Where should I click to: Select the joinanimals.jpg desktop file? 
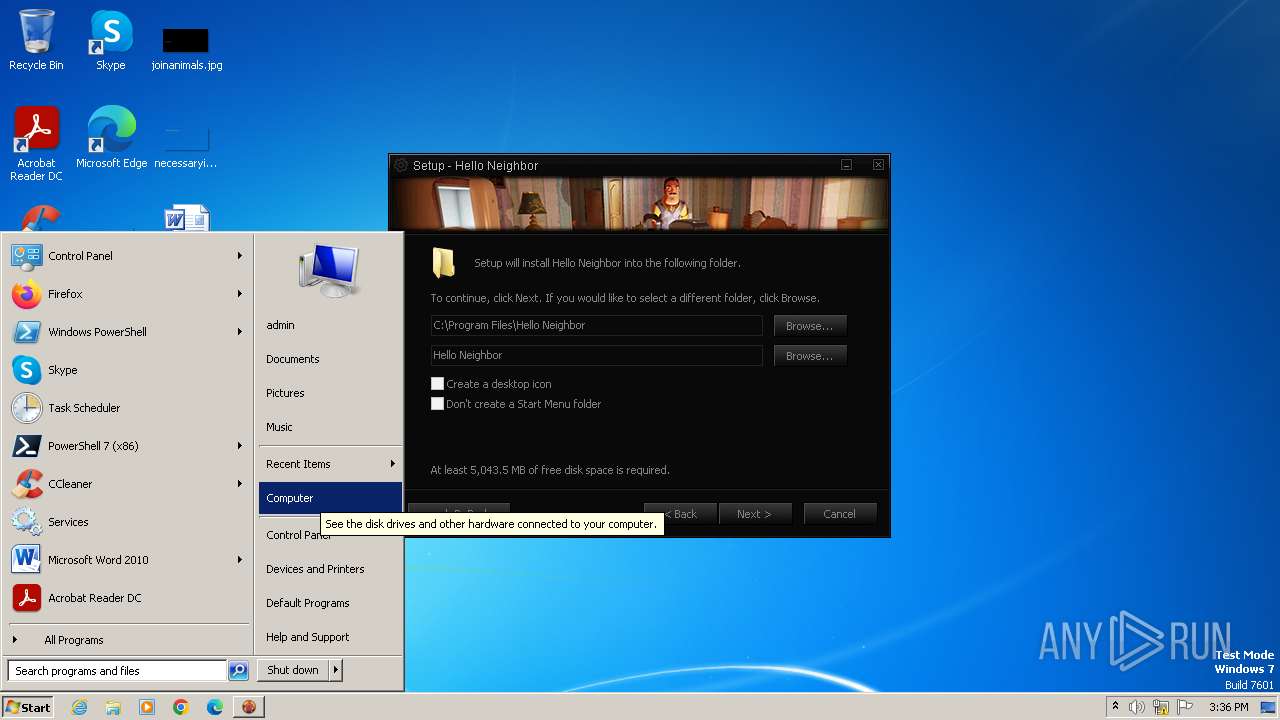coord(187,48)
